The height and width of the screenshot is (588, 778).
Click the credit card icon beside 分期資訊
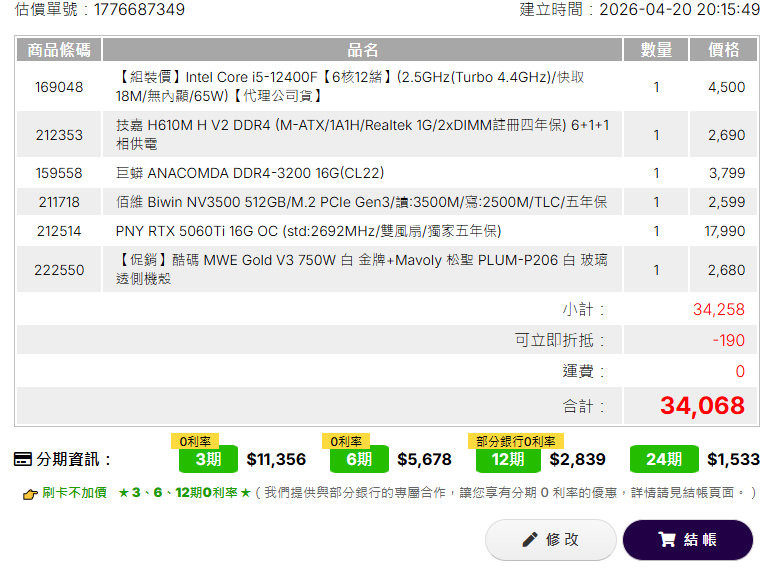pos(23,459)
